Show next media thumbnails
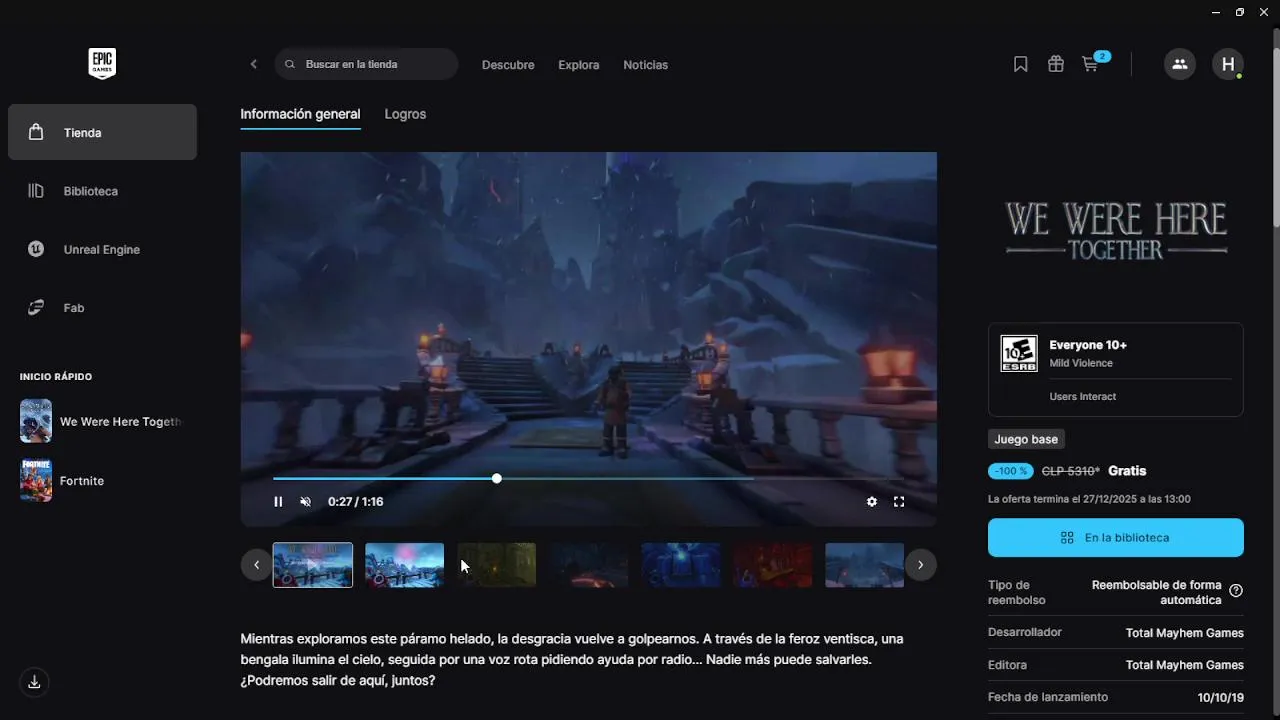Image resolution: width=1280 pixels, height=720 pixels. [x=920, y=565]
